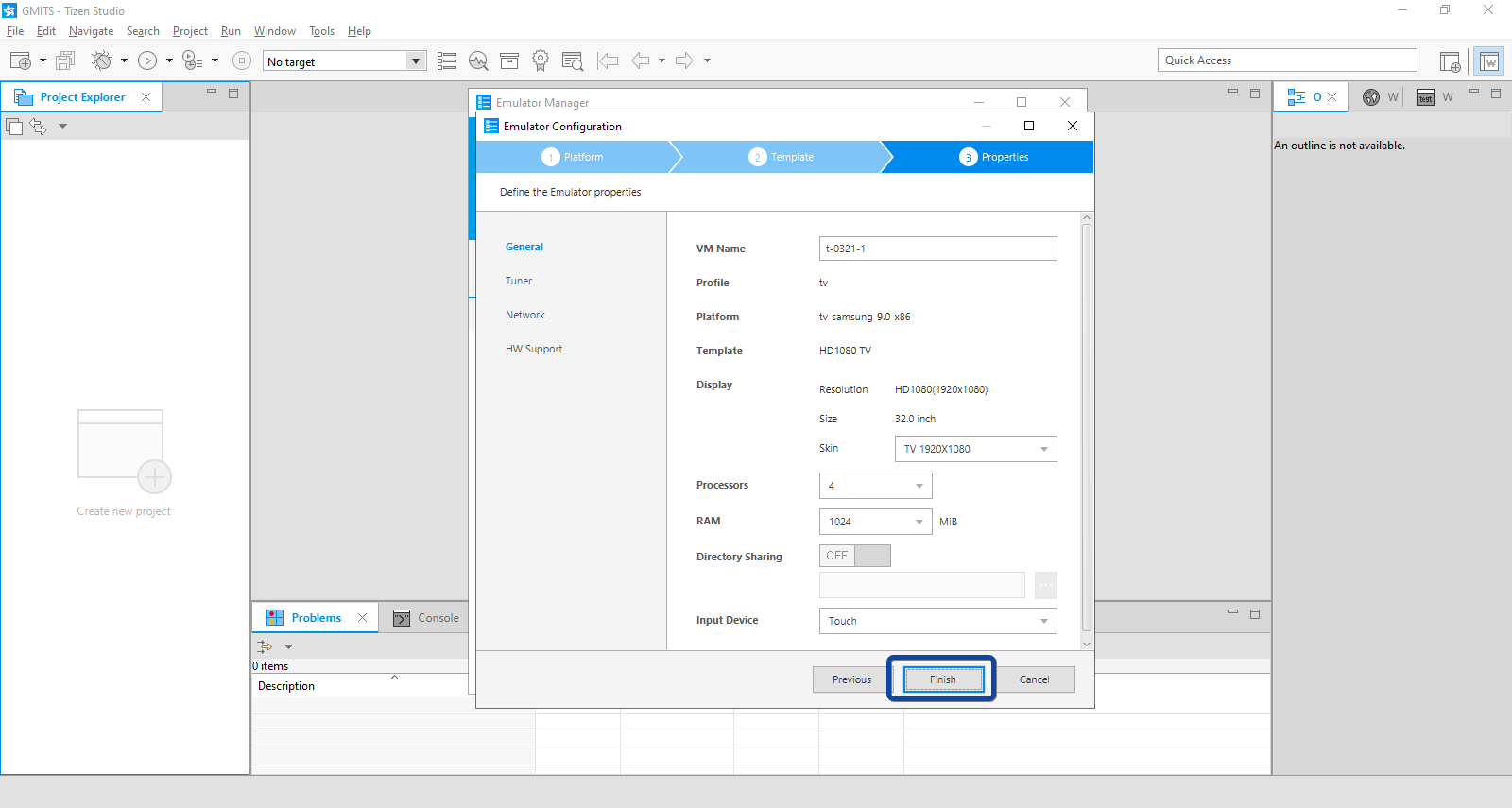Select the Tuner properties section

519,281
